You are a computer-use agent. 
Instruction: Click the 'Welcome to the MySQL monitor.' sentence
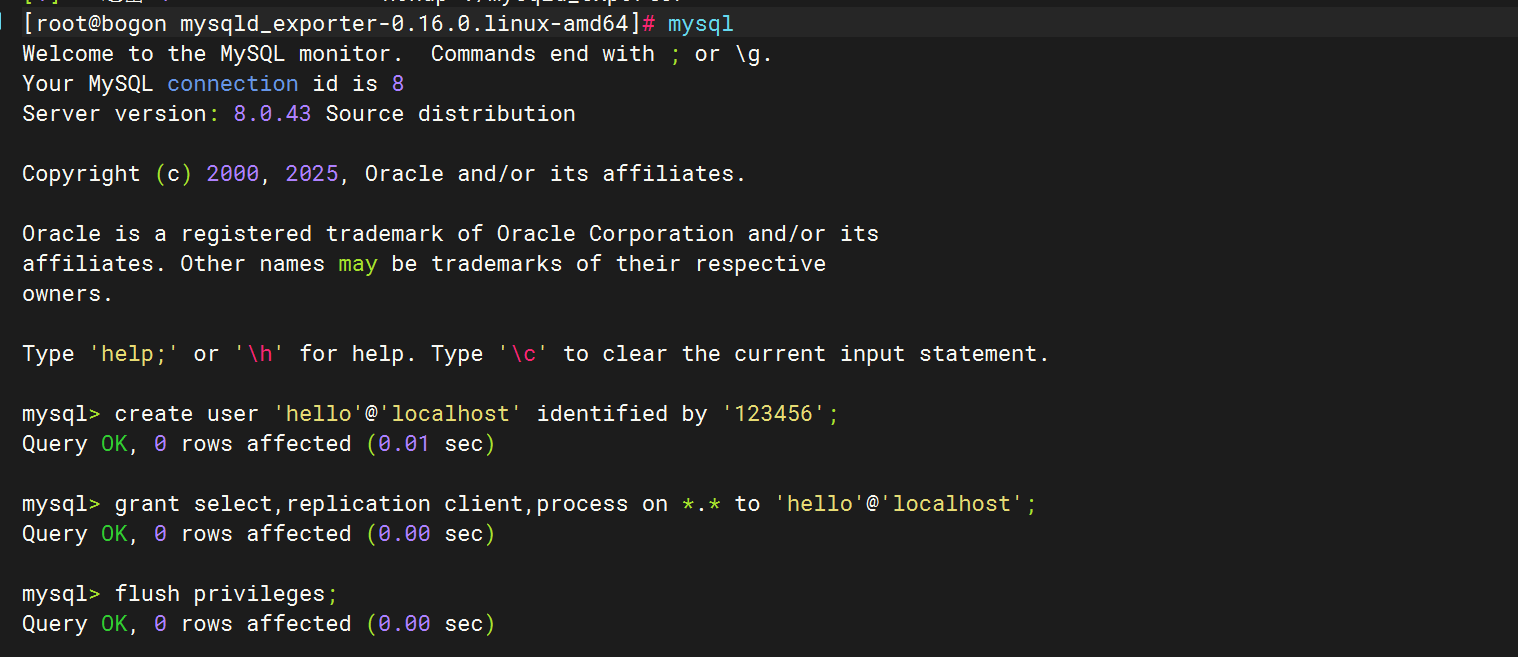pyautogui.click(x=213, y=54)
